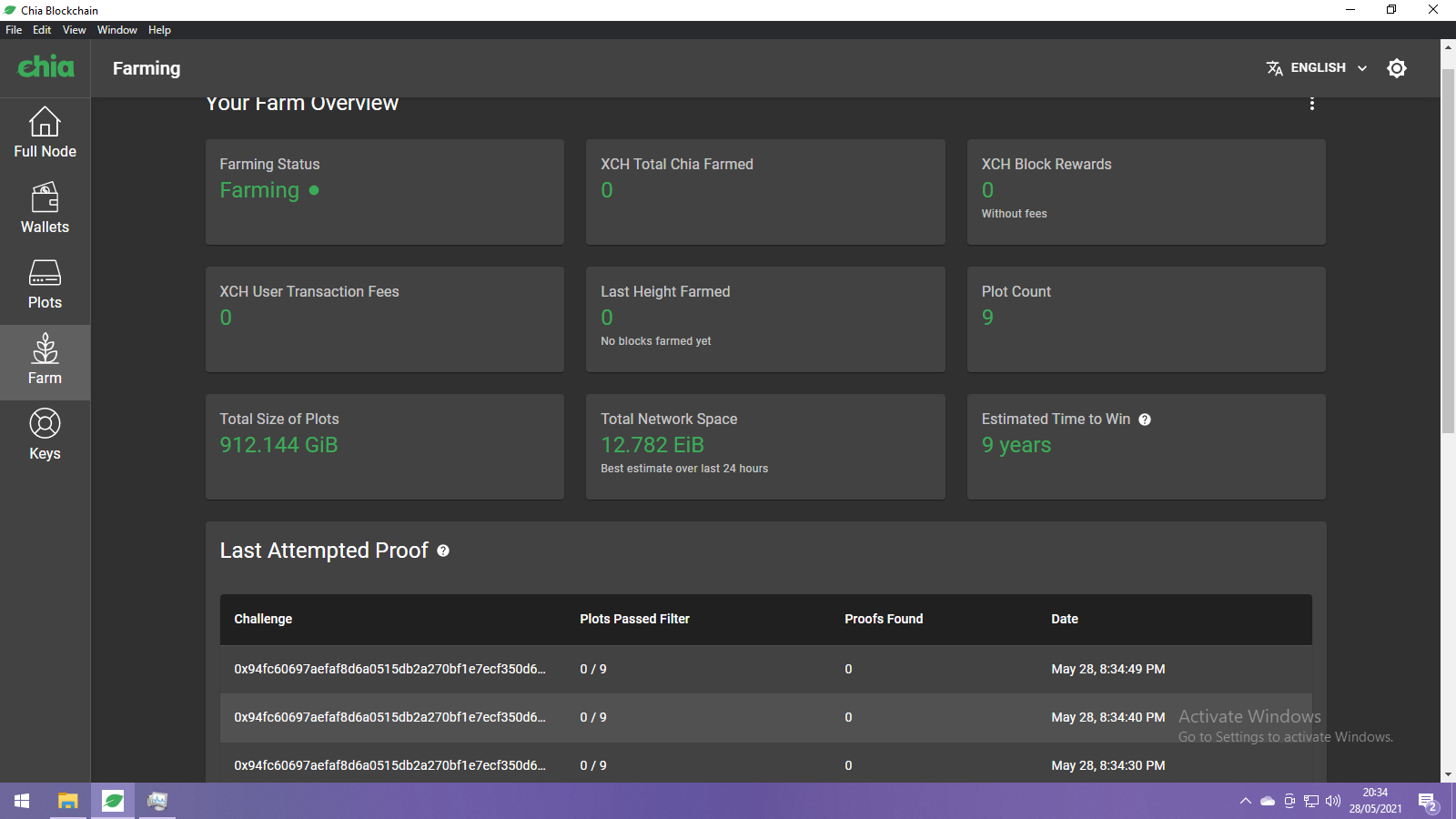Select the Farm sidebar item
This screenshot has width=1456, height=819.
[x=45, y=361]
